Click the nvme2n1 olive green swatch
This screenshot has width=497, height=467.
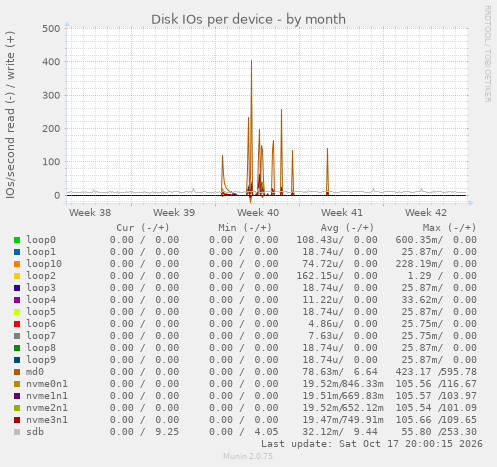pyautogui.click(x=17, y=408)
